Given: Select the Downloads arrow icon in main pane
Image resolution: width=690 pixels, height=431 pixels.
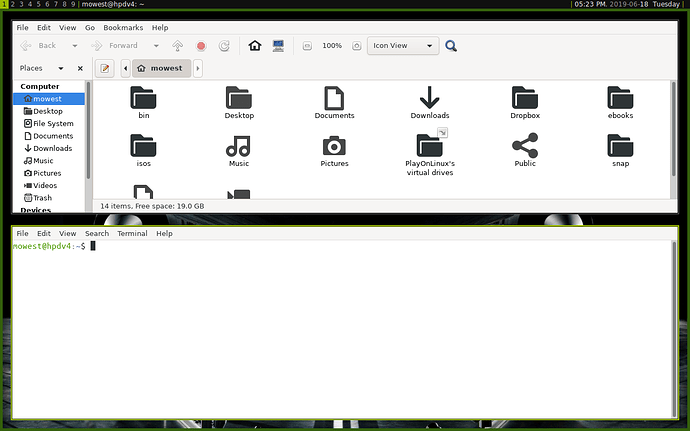Looking at the screenshot, I should [x=429, y=98].
